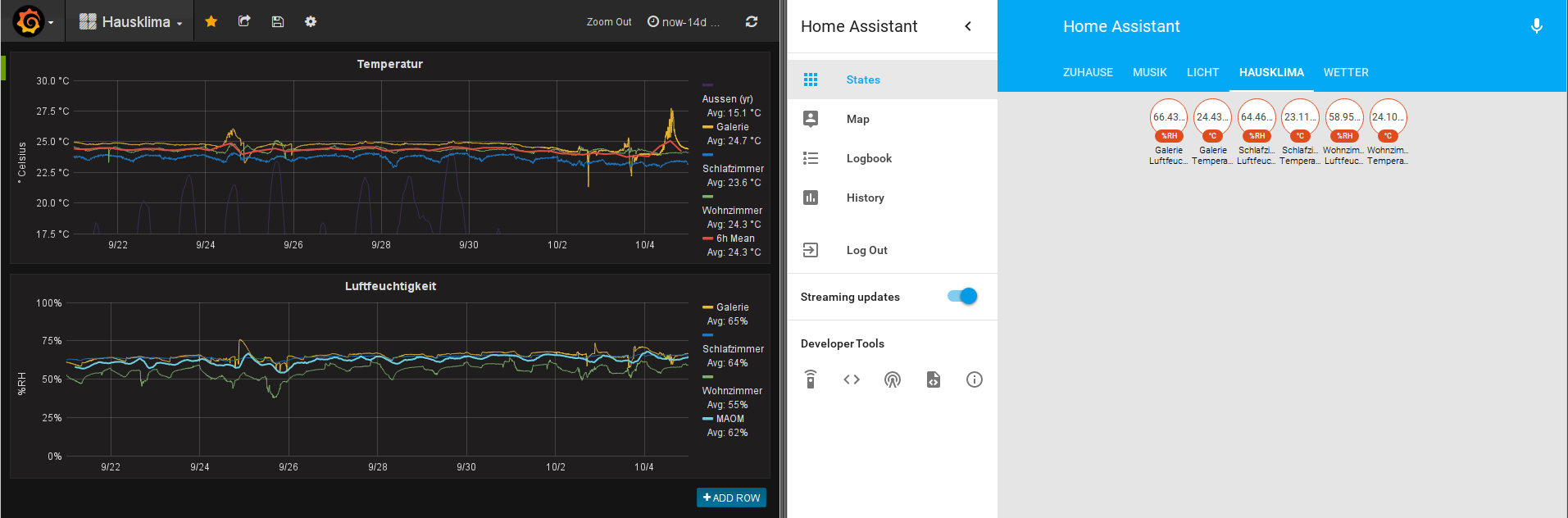The width and height of the screenshot is (1568, 518).
Task: Click the Log Out exit icon
Action: (x=811, y=250)
